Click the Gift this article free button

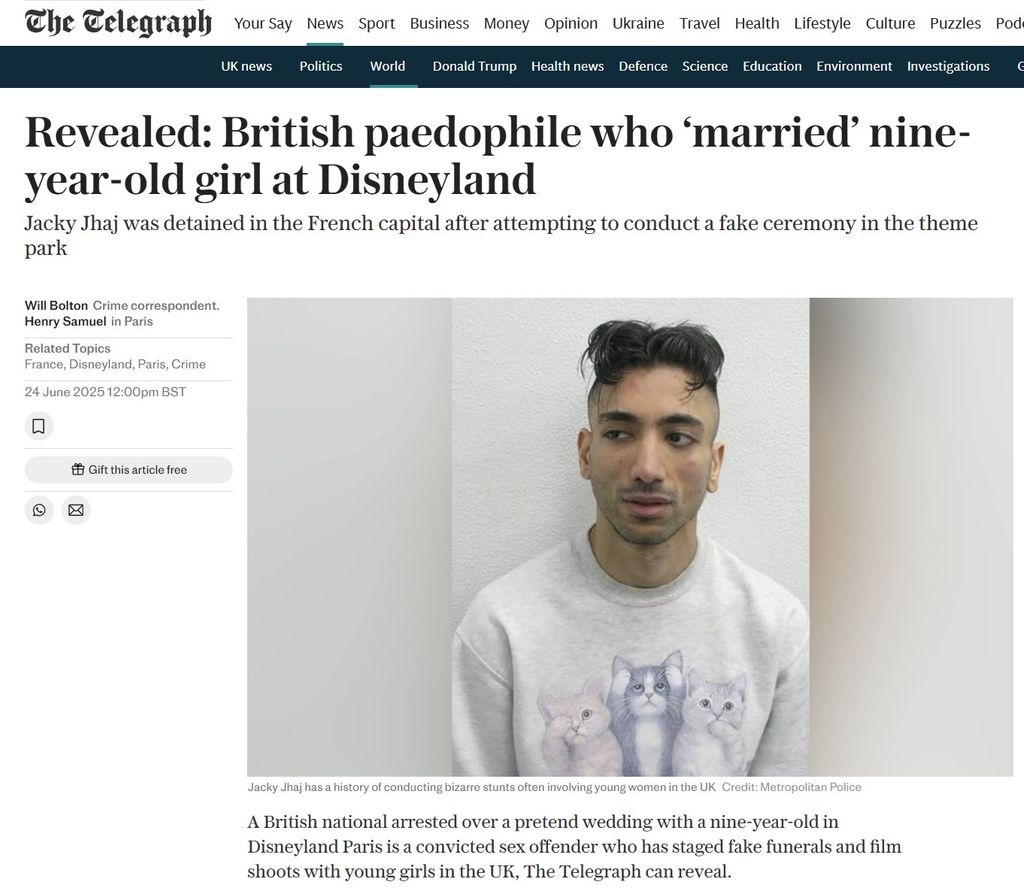(129, 470)
